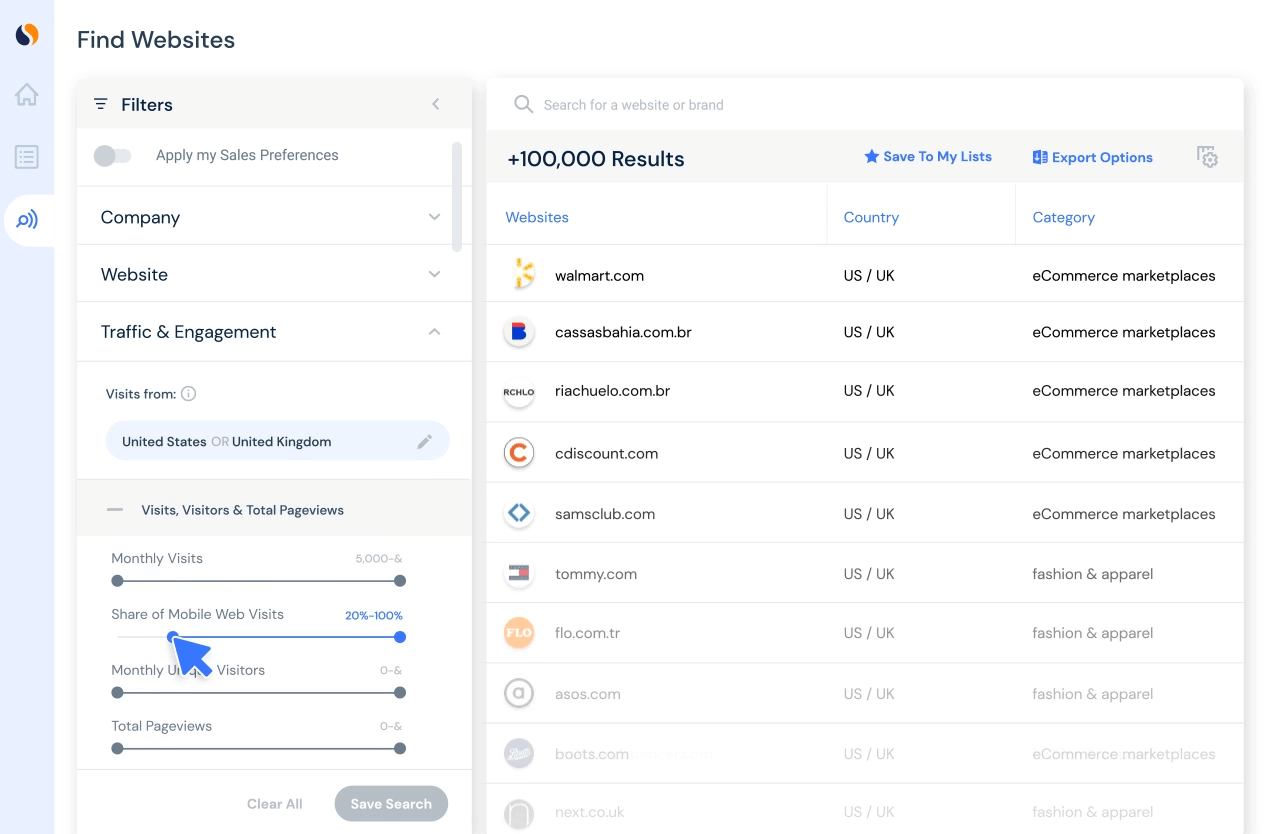Click Save To My Lists
The width and height of the screenshot is (1264, 834).
(928, 157)
